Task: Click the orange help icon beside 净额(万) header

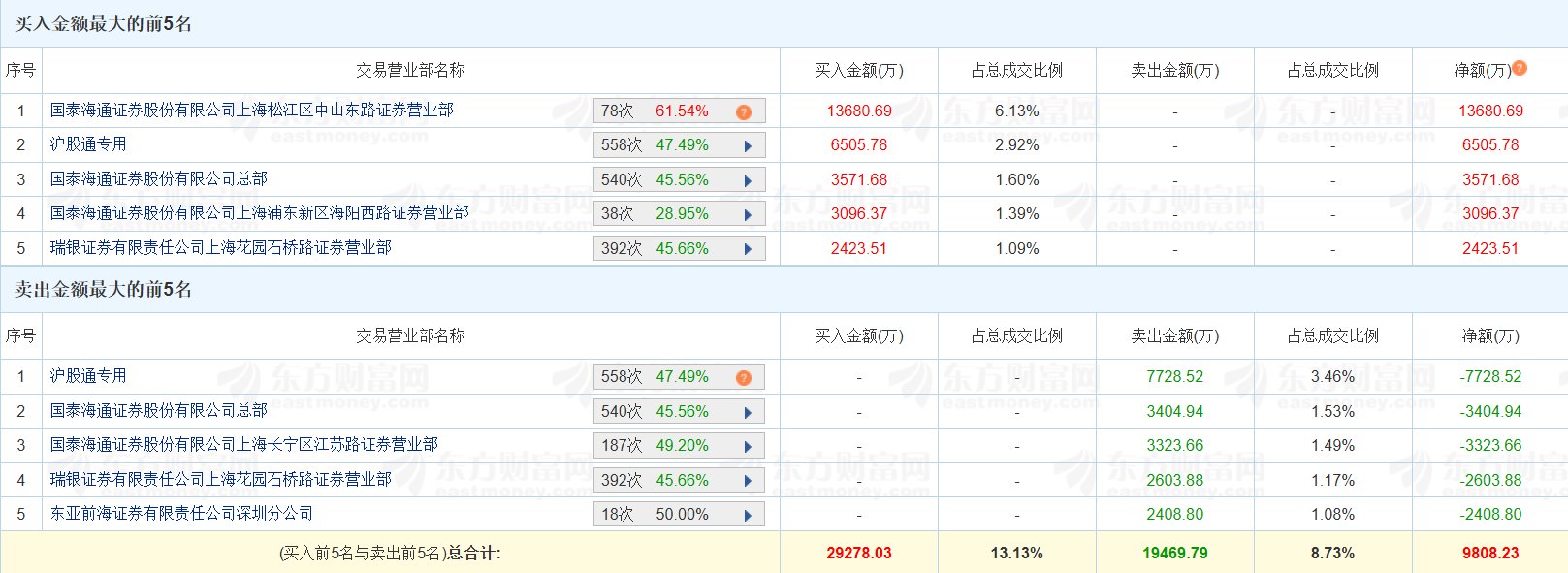Action: (x=1520, y=68)
